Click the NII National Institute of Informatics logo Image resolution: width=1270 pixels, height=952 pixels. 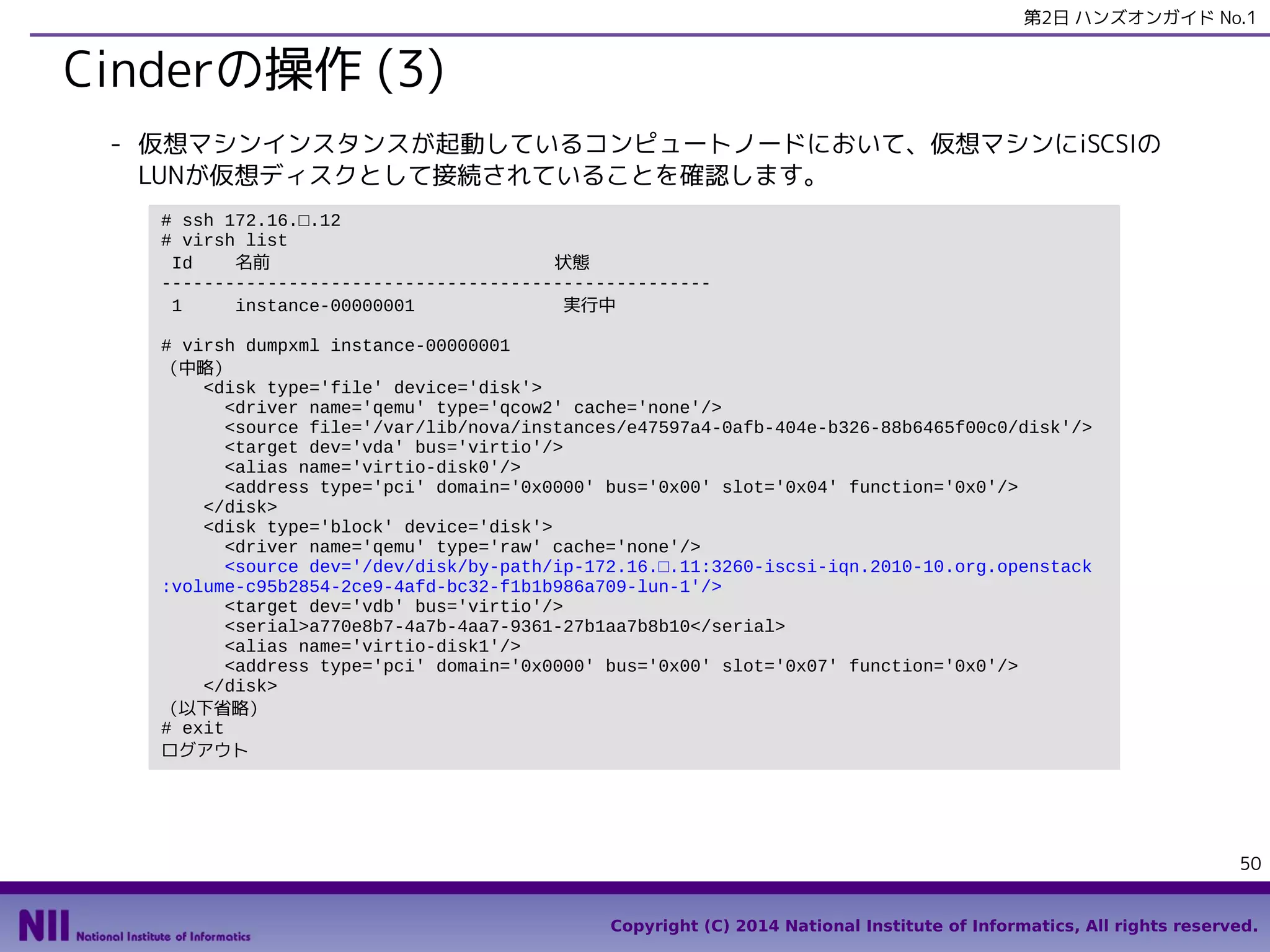(x=135, y=926)
